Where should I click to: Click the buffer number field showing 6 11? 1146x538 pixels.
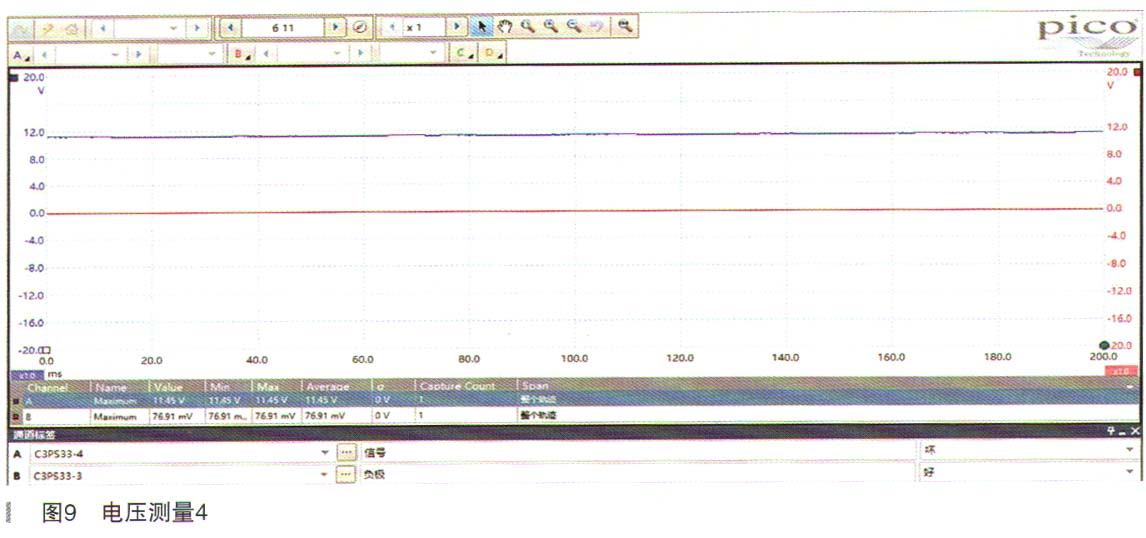(x=284, y=28)
